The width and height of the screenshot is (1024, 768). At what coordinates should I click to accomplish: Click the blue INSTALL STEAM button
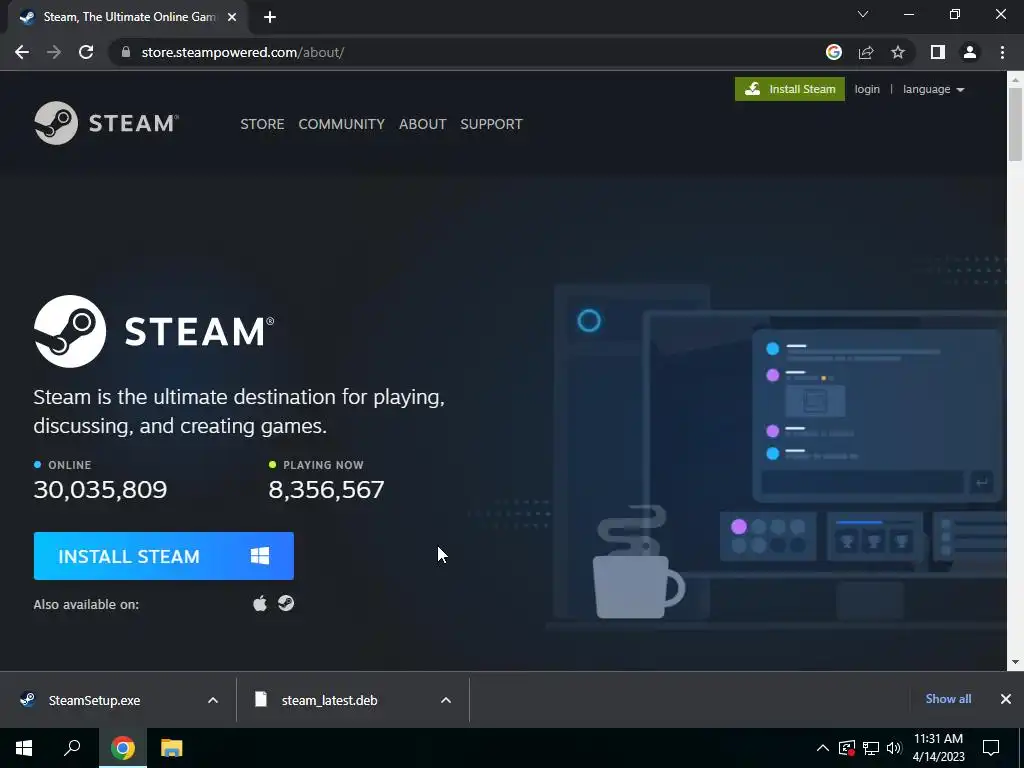pyautogui.click(x=164, y=556)
